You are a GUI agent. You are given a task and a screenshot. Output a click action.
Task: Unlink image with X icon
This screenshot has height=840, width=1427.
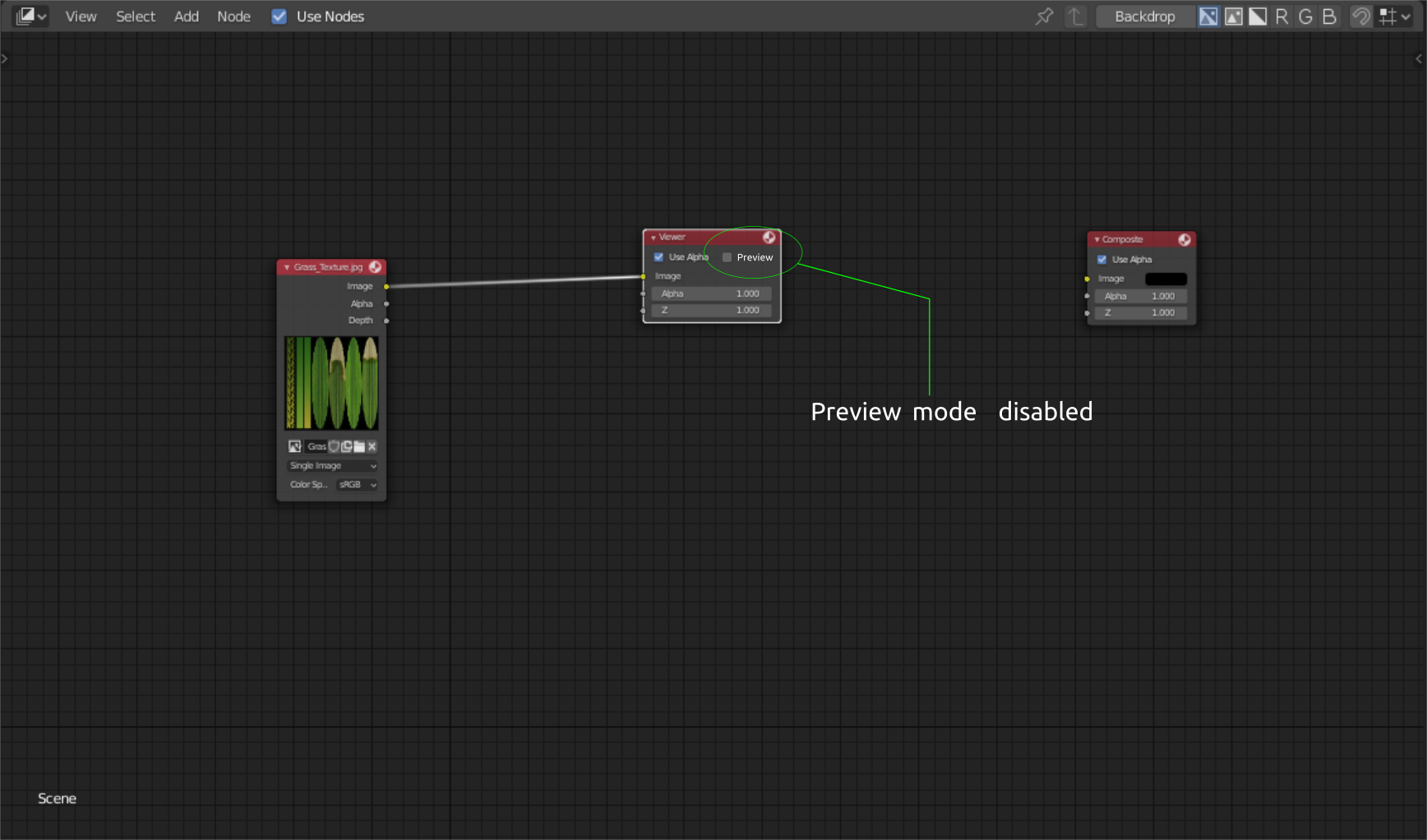coord(372,446)
